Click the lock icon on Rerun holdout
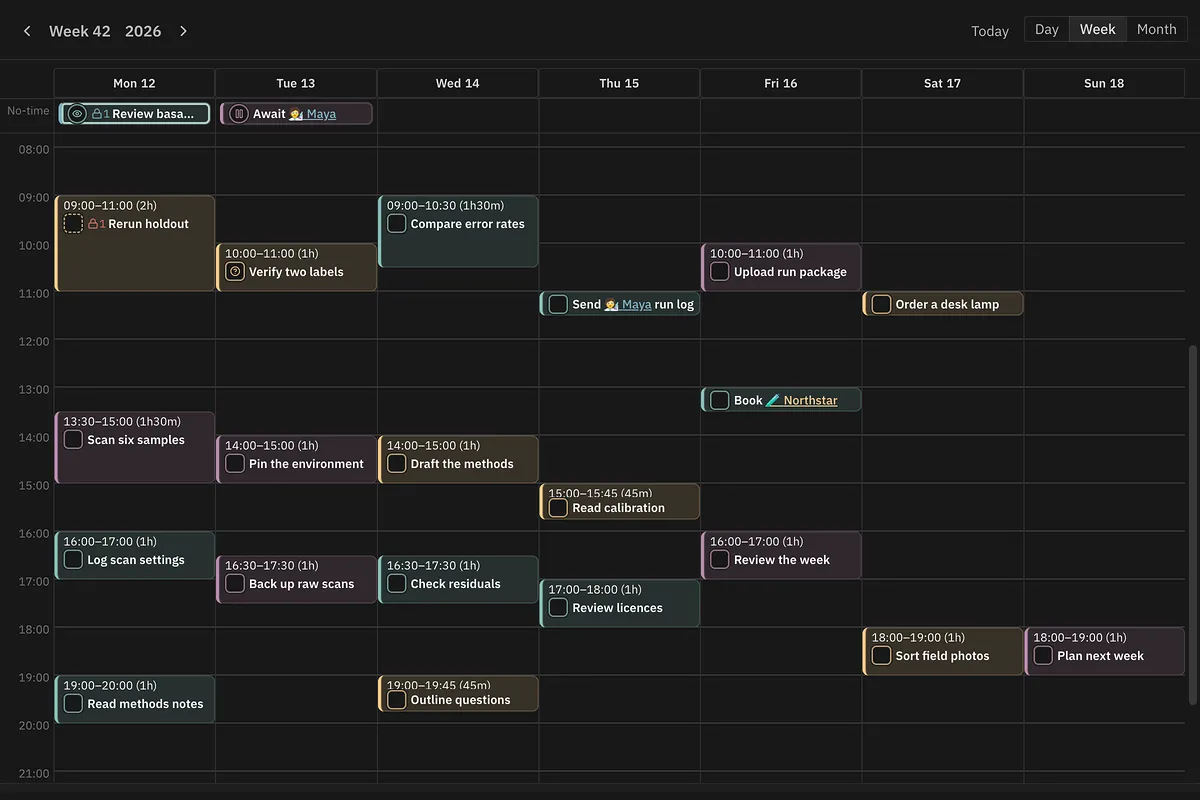1200x800 pixels. 93,224
